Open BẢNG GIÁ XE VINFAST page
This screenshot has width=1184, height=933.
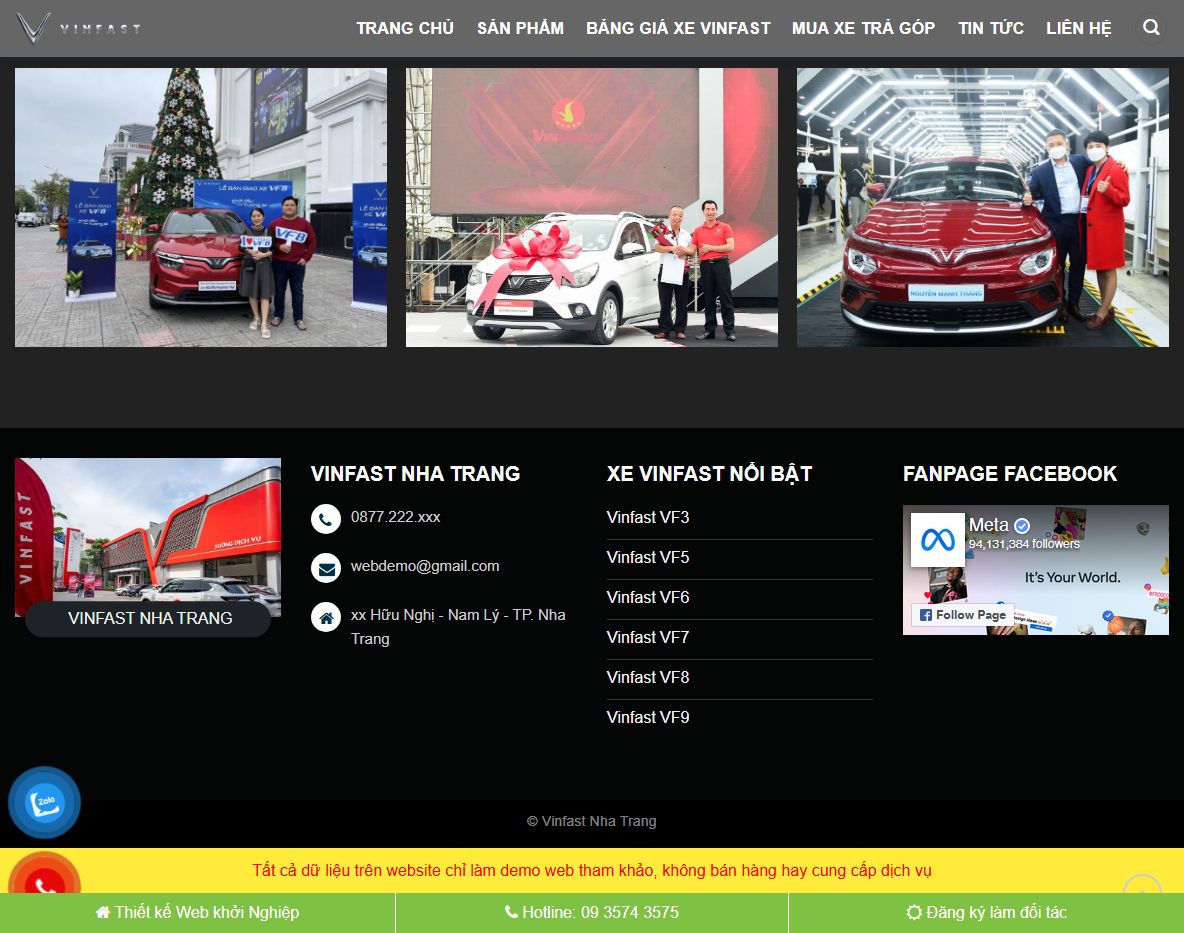(678, 28)
